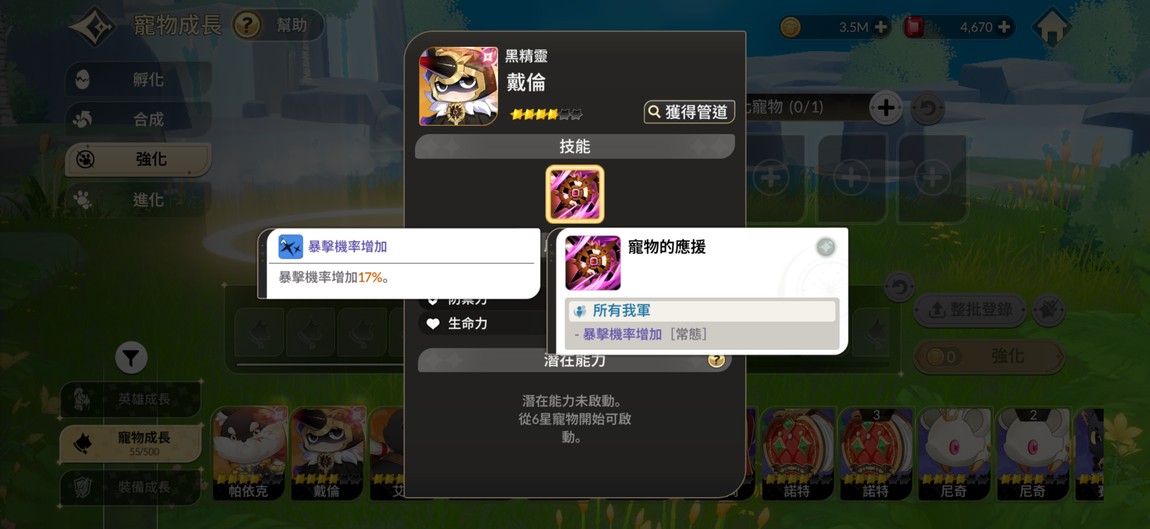Tap the back diamond icon top left

[92, 26]
